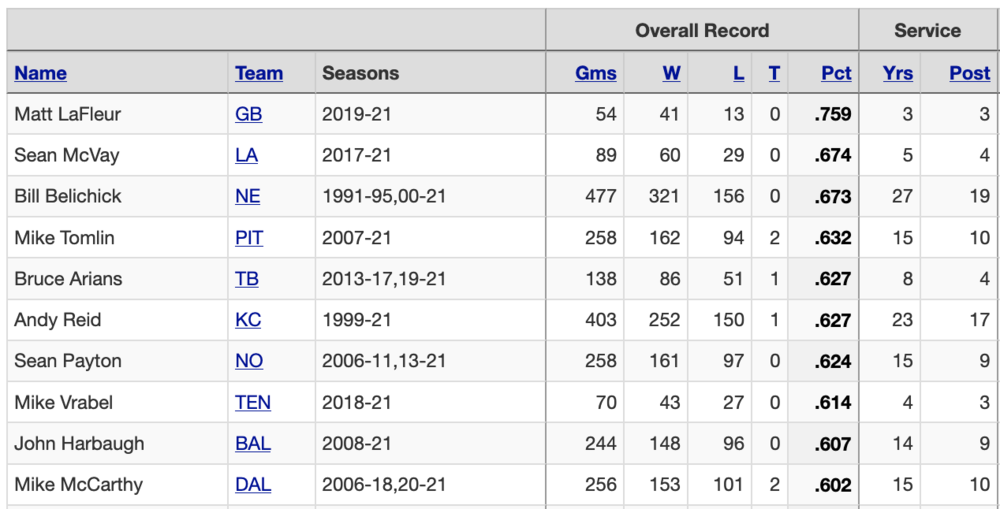
Task: Sort by T ties column header
Action: click(x=774, y=73)
